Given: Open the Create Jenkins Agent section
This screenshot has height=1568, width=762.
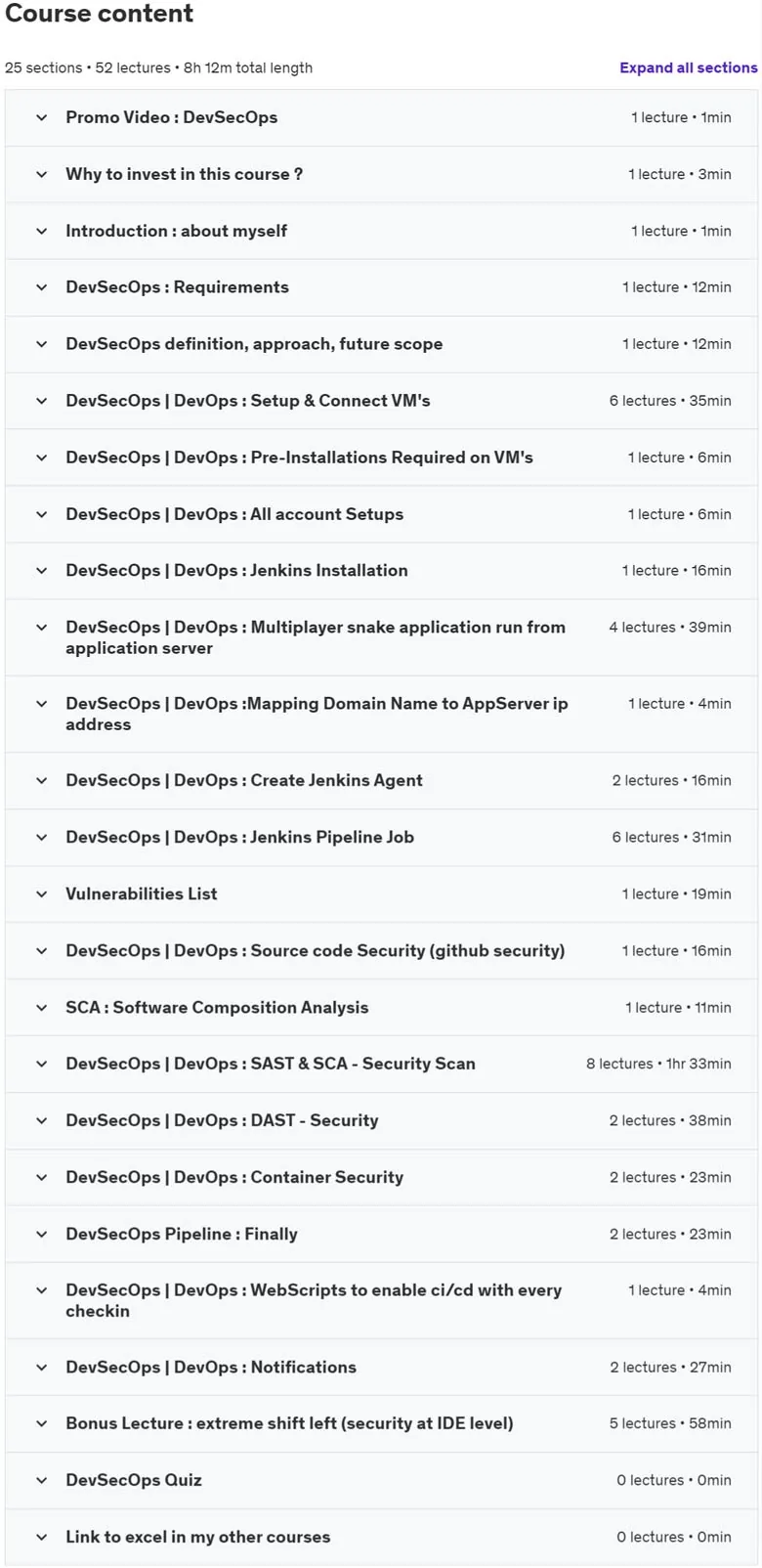Looking at the screenshot, I should click(381, 780).
